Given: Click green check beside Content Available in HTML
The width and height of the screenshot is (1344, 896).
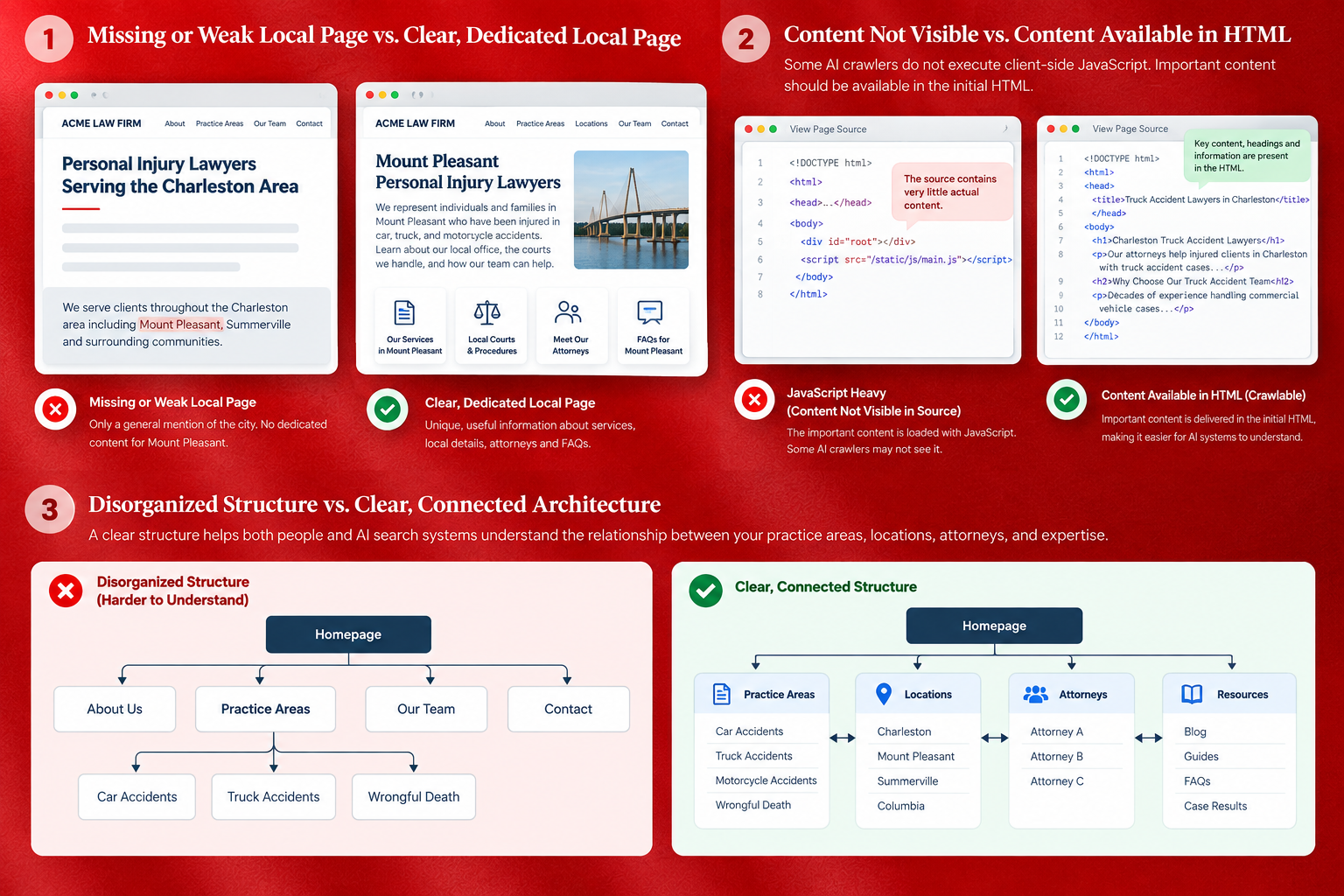Looking at the screenshot, I should 1066,400.
